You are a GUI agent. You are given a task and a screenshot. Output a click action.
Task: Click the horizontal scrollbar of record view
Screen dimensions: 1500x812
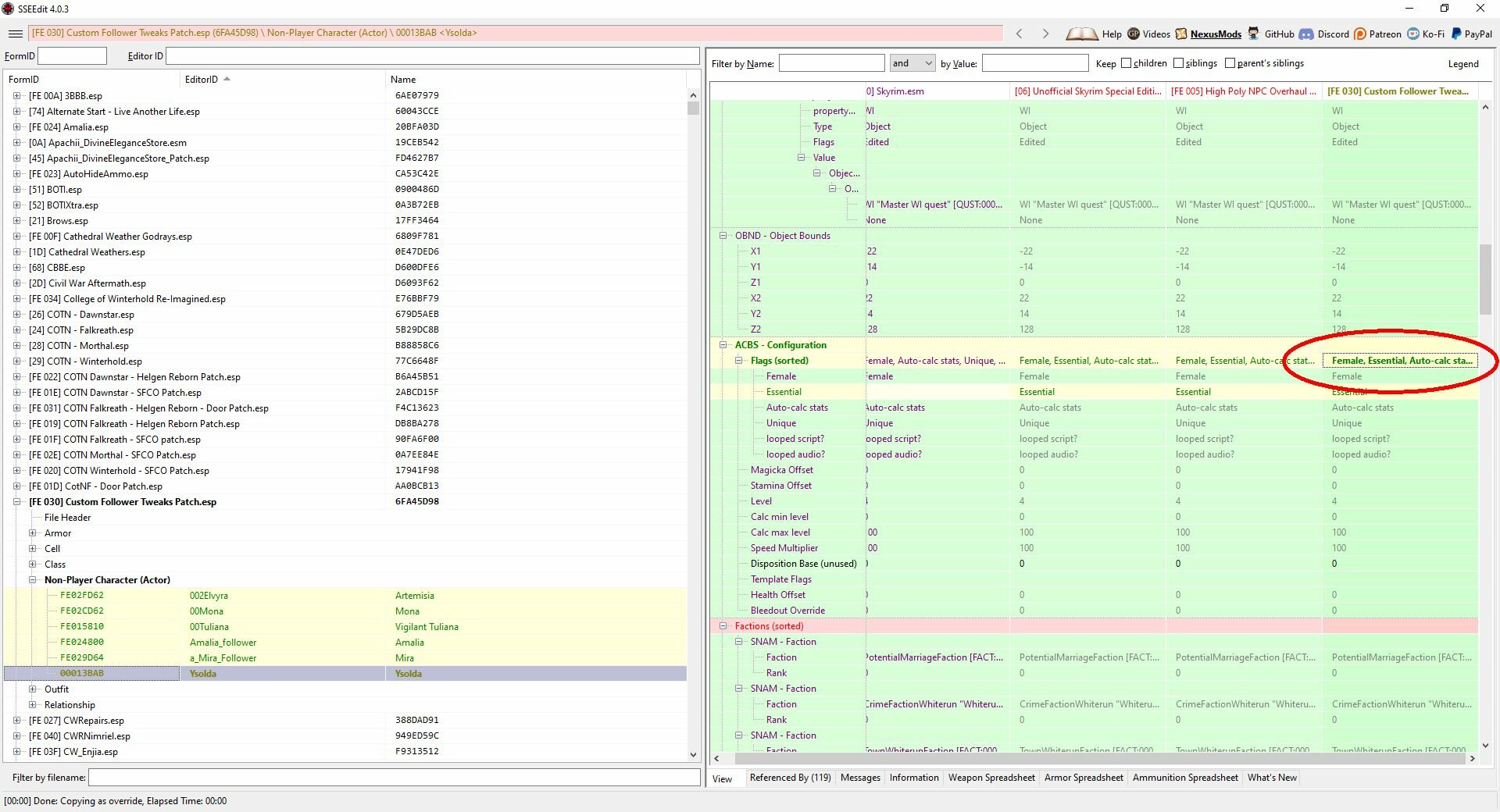coord(1094,758)
